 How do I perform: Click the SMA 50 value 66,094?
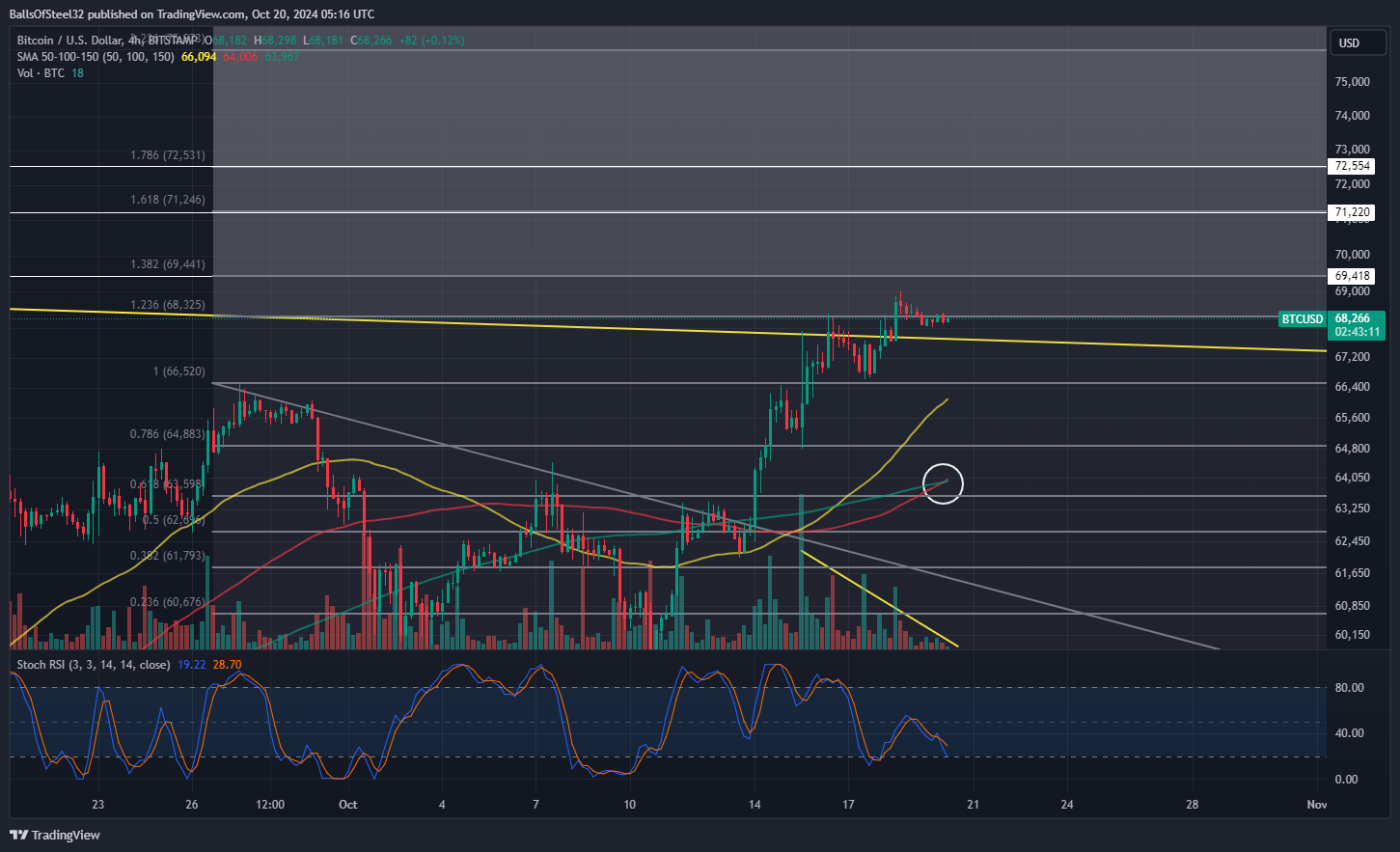[199, 57]
